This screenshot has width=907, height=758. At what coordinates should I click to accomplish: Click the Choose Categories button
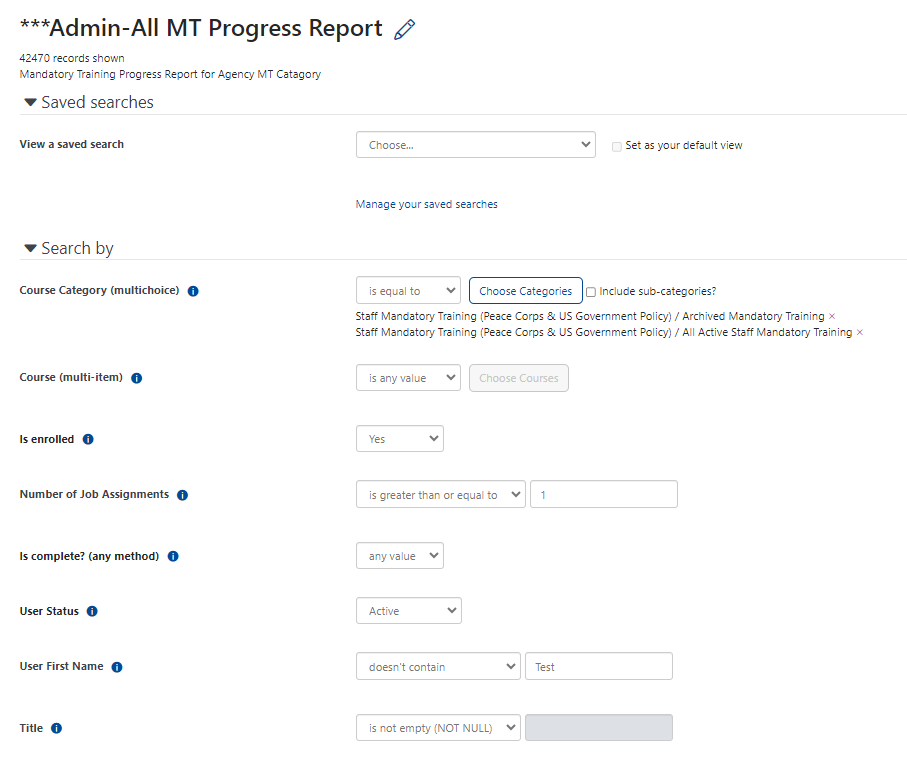pos(525,291)
